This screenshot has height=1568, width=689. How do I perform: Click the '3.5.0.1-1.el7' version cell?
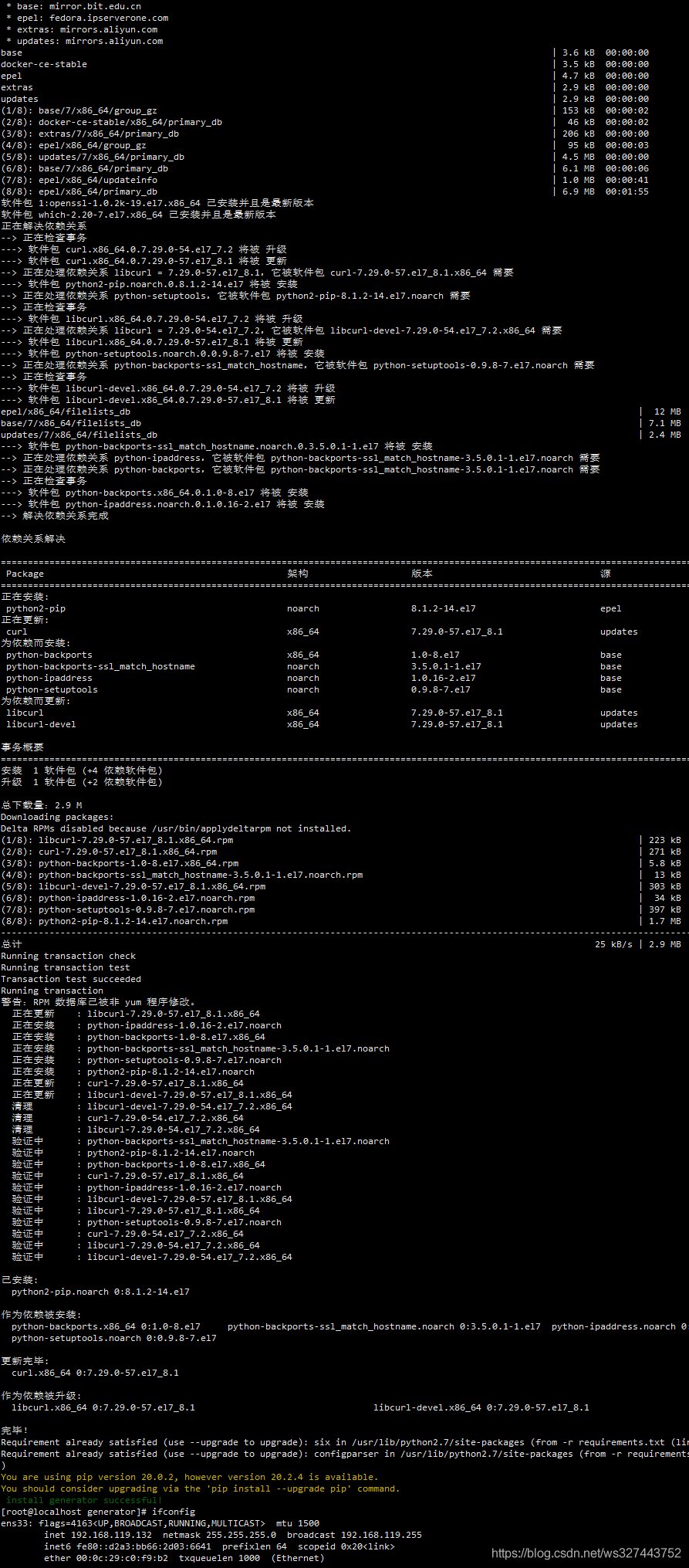point(446,666)
